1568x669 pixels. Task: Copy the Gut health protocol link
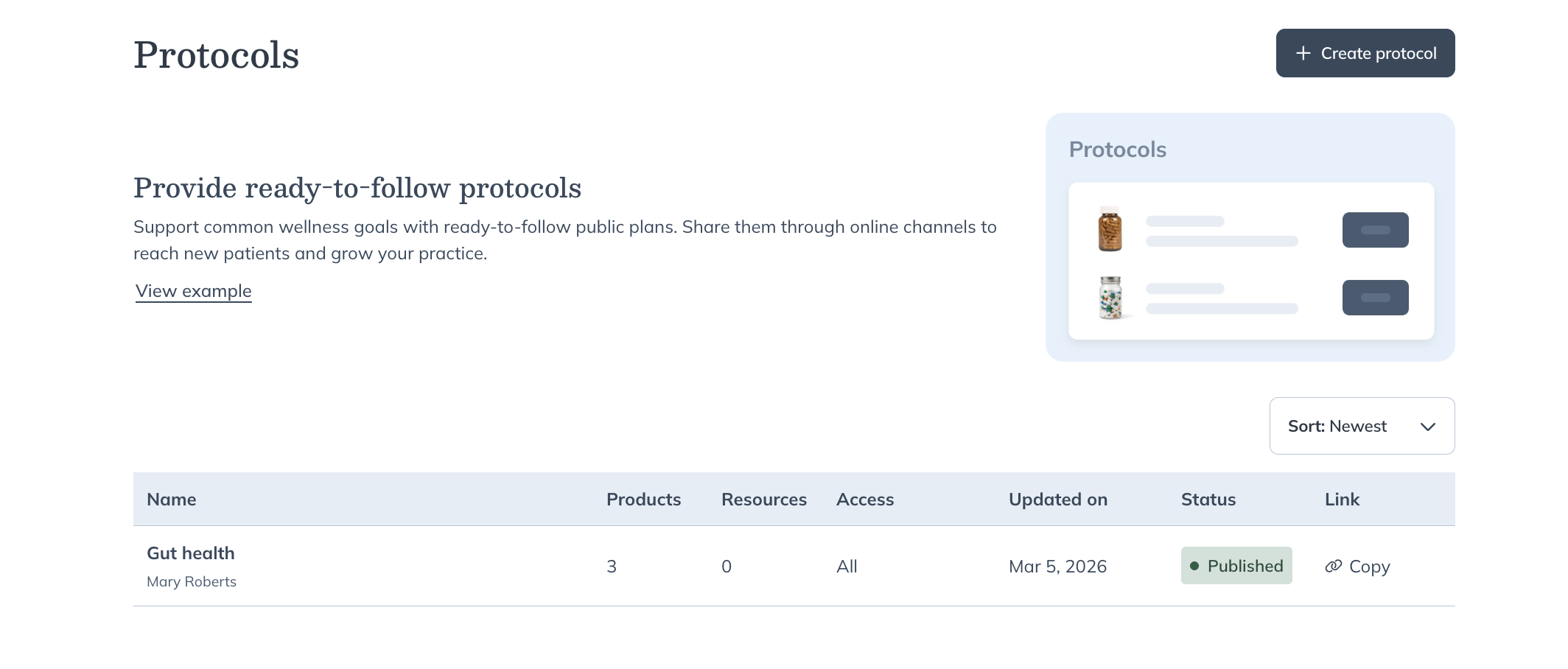click(1368, 567)
